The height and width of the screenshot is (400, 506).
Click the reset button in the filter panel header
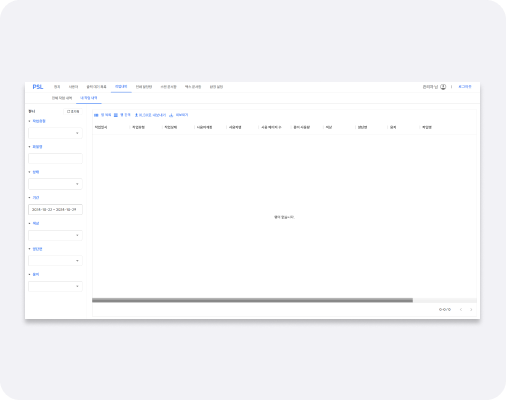click(x=73, y=111)
